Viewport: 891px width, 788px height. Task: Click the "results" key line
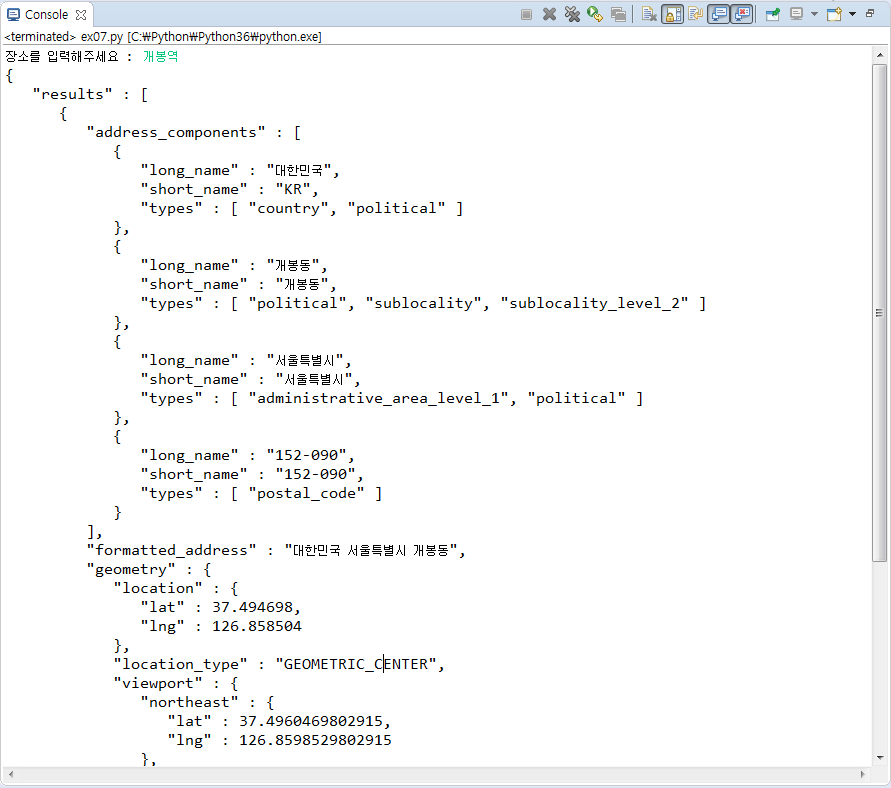coord(90,94)
